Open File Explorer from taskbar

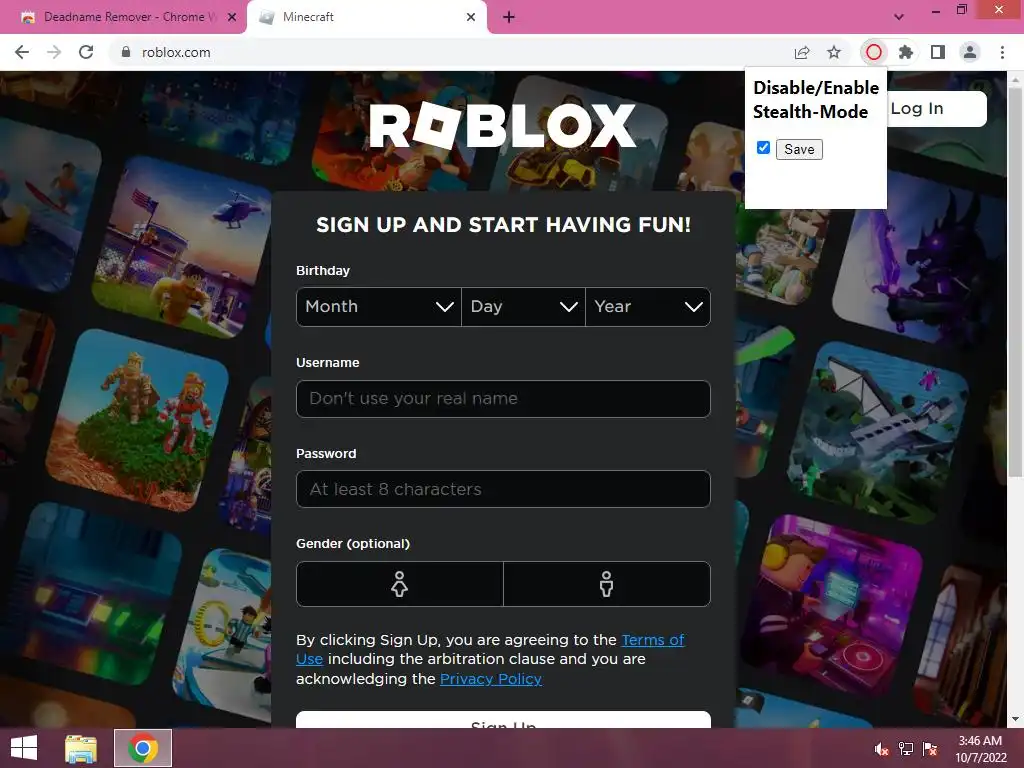tap(81, 748)
